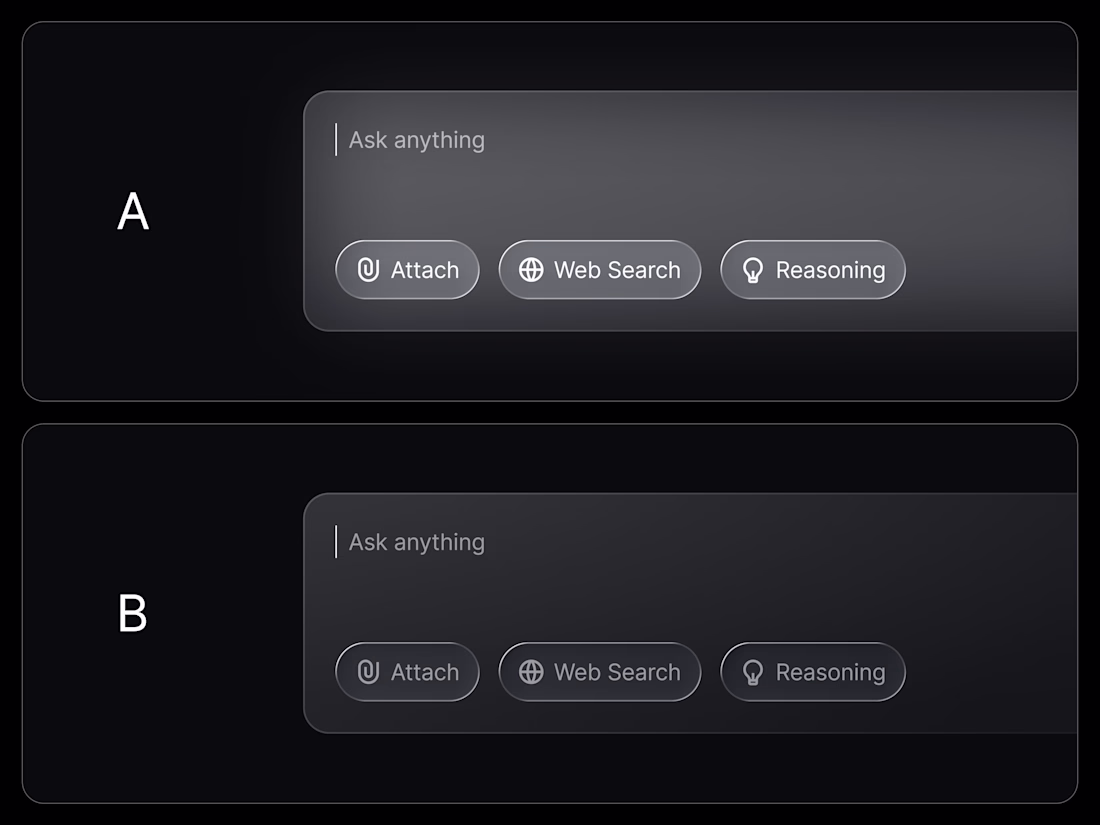Click the paperclip icon in panel B
Viewport: 1100px width, 825px height.
[x=368, y=672]
